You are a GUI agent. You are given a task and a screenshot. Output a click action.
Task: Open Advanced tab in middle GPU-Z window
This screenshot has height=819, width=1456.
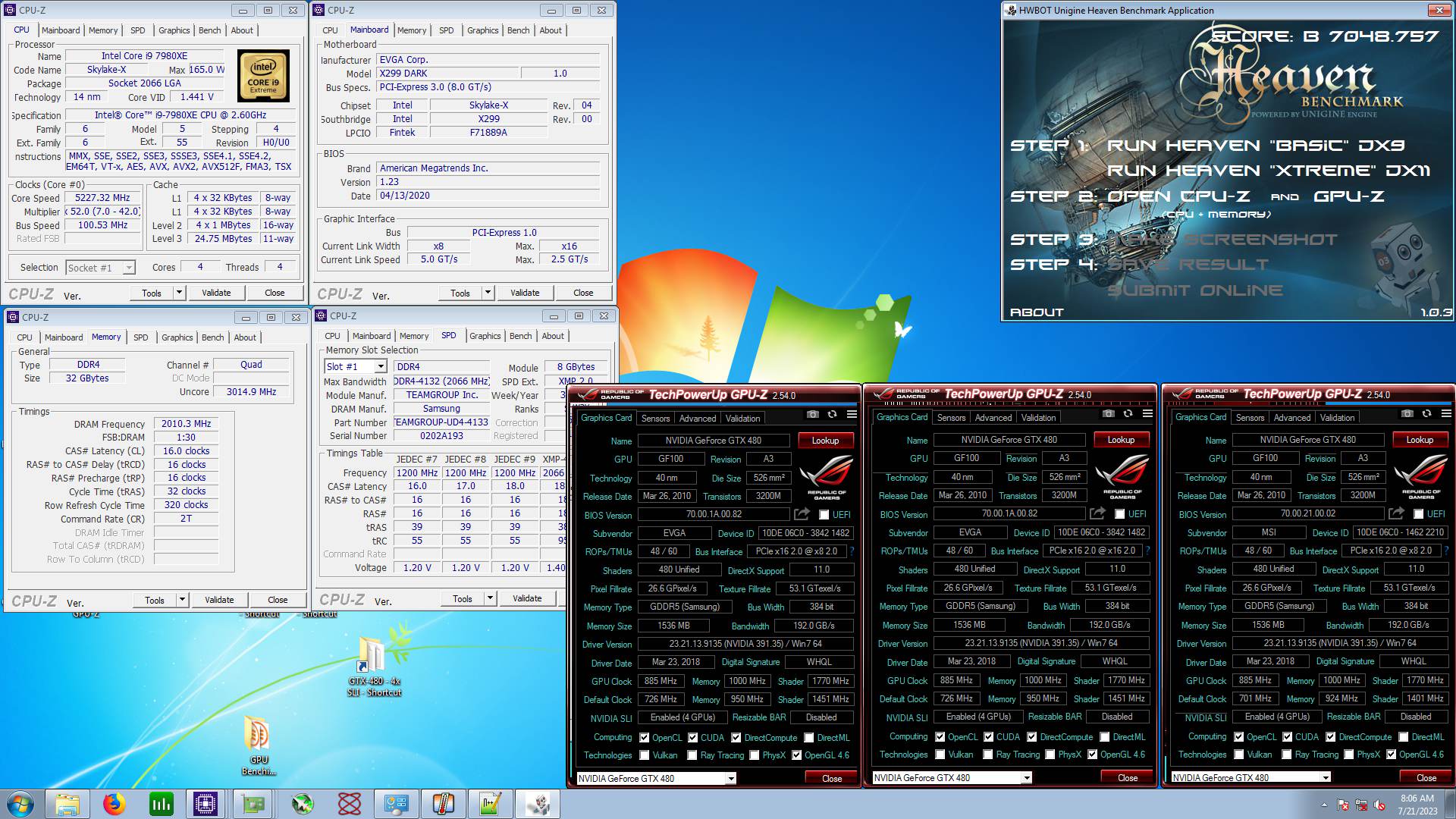click(993, 418)
